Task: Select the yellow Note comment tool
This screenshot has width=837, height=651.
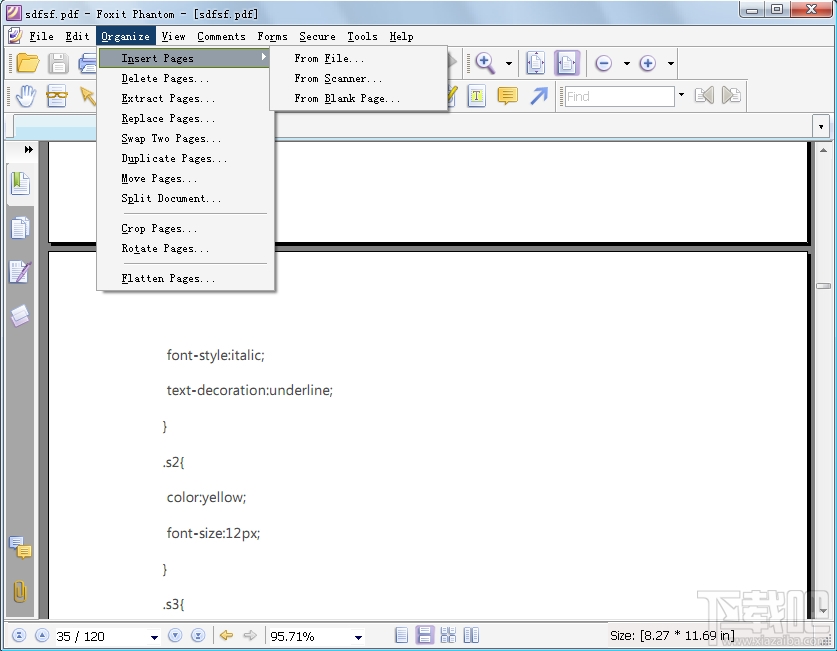Action: click(x=507, y=96)
